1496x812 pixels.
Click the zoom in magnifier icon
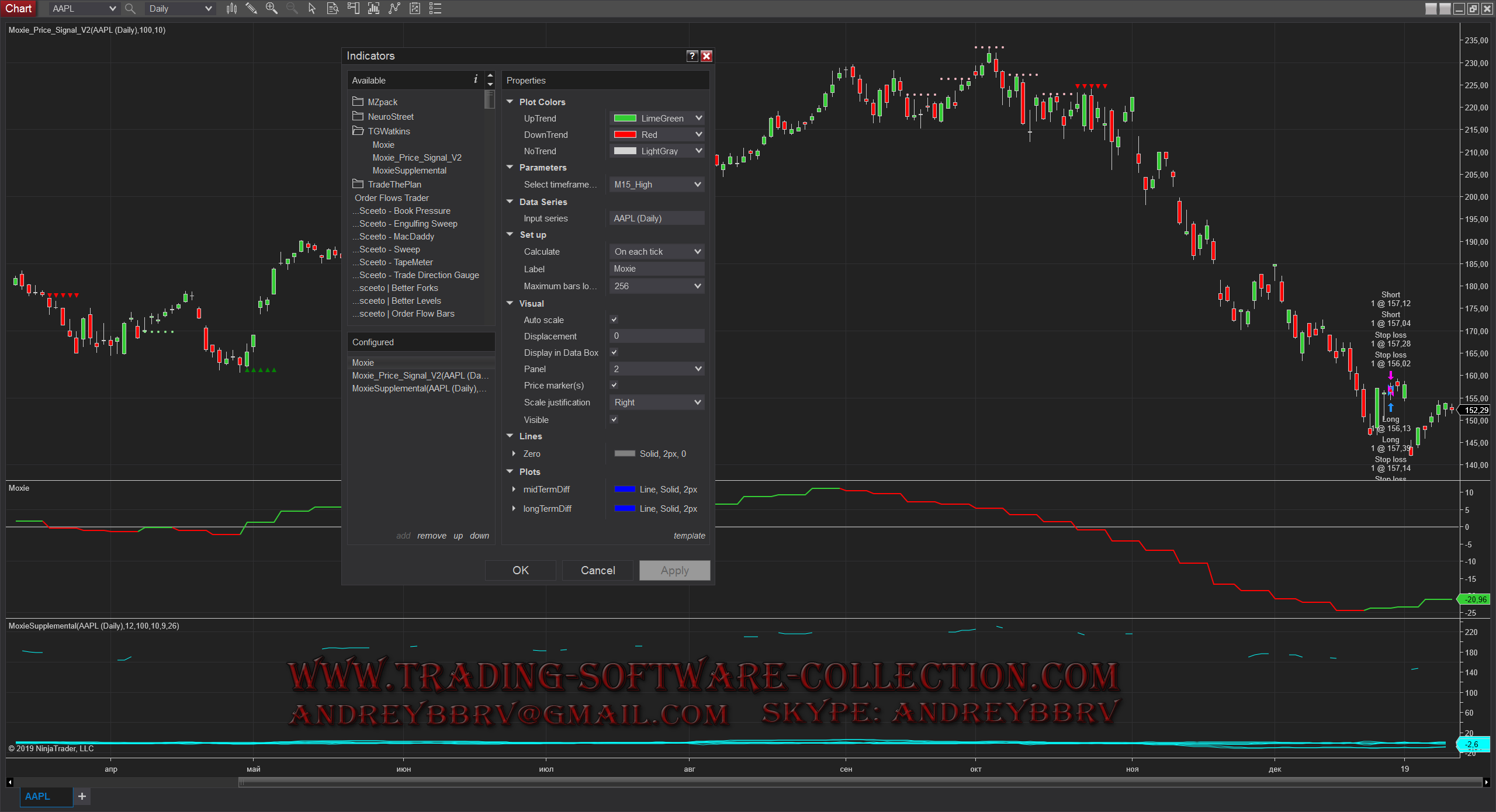(x=272, y=8)
